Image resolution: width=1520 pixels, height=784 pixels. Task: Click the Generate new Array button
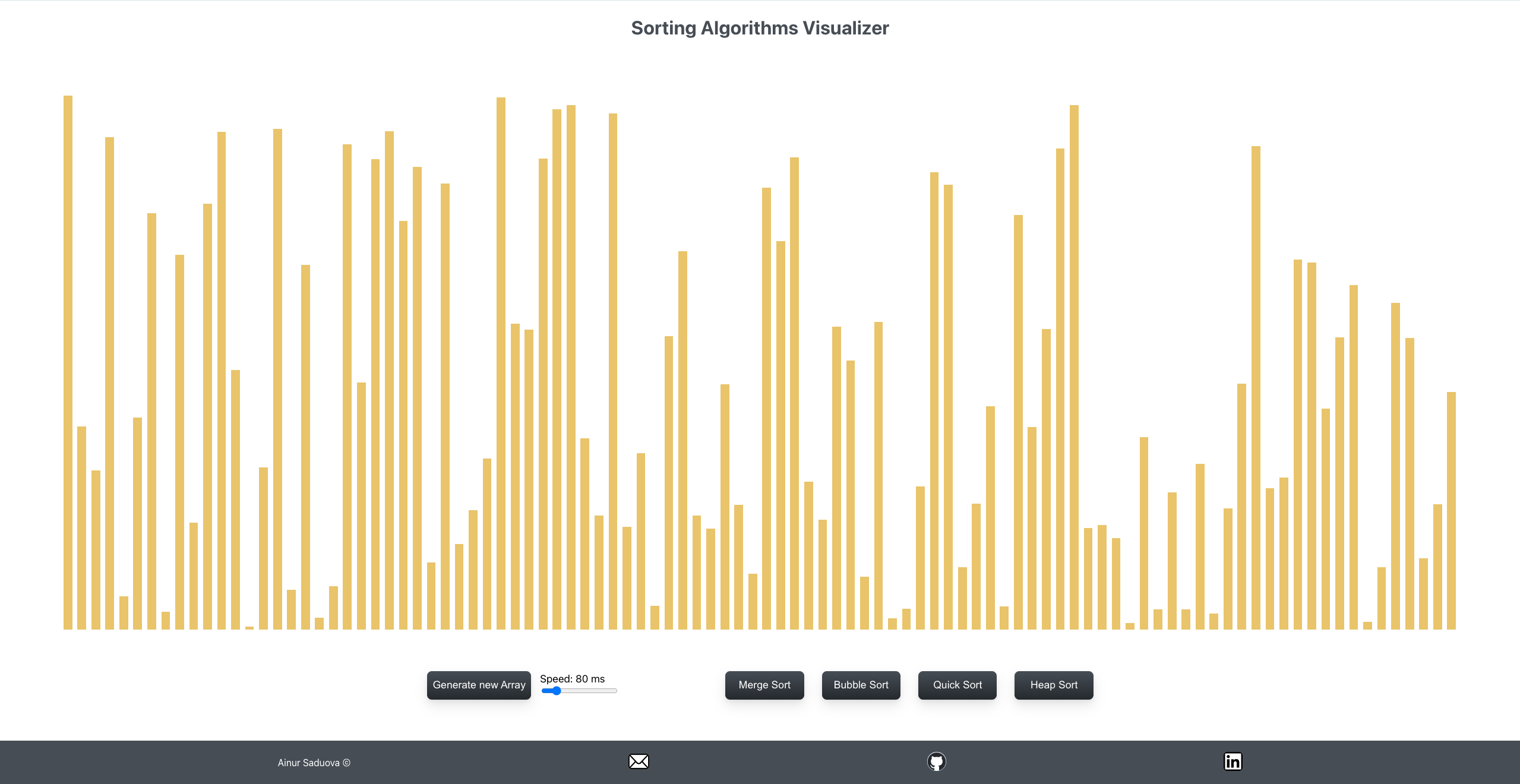click(x=479, y=685)
